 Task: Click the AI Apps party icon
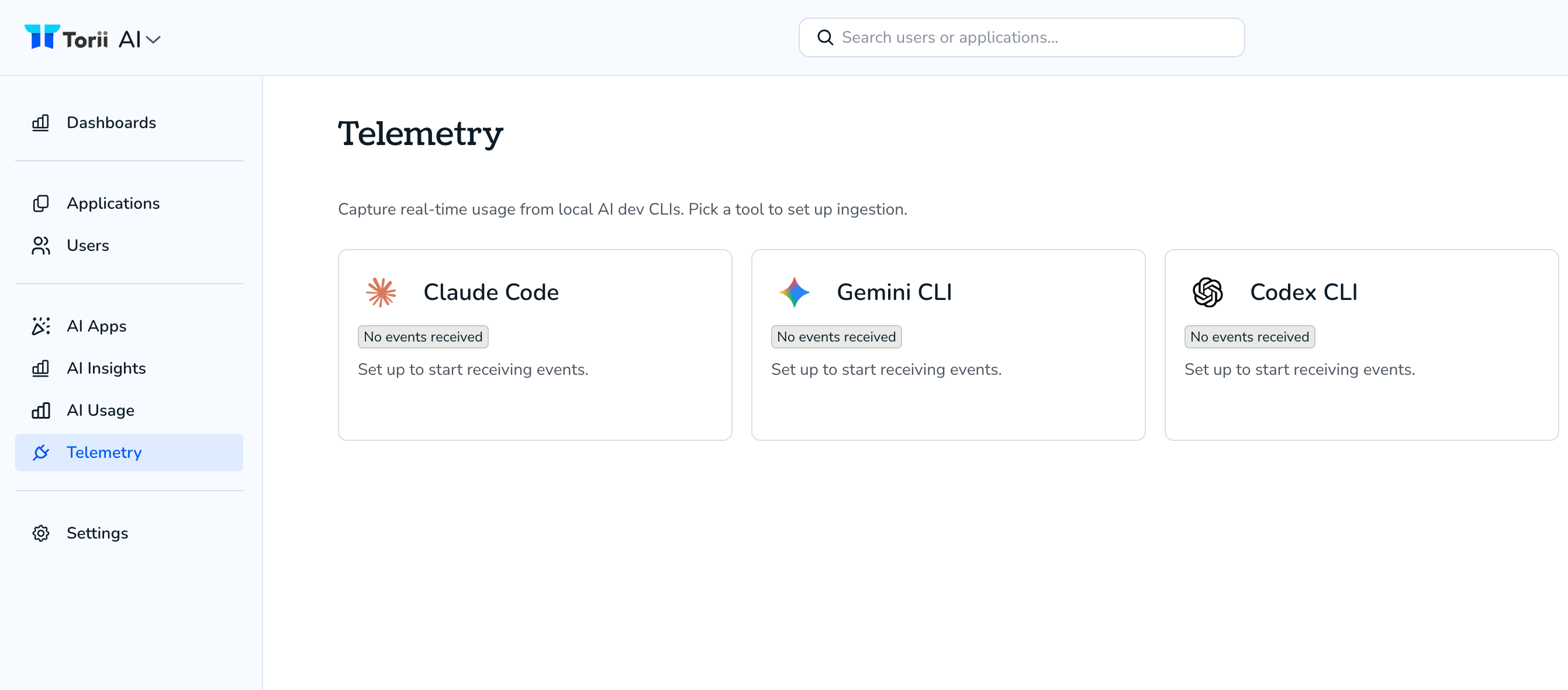pos(41,326)
